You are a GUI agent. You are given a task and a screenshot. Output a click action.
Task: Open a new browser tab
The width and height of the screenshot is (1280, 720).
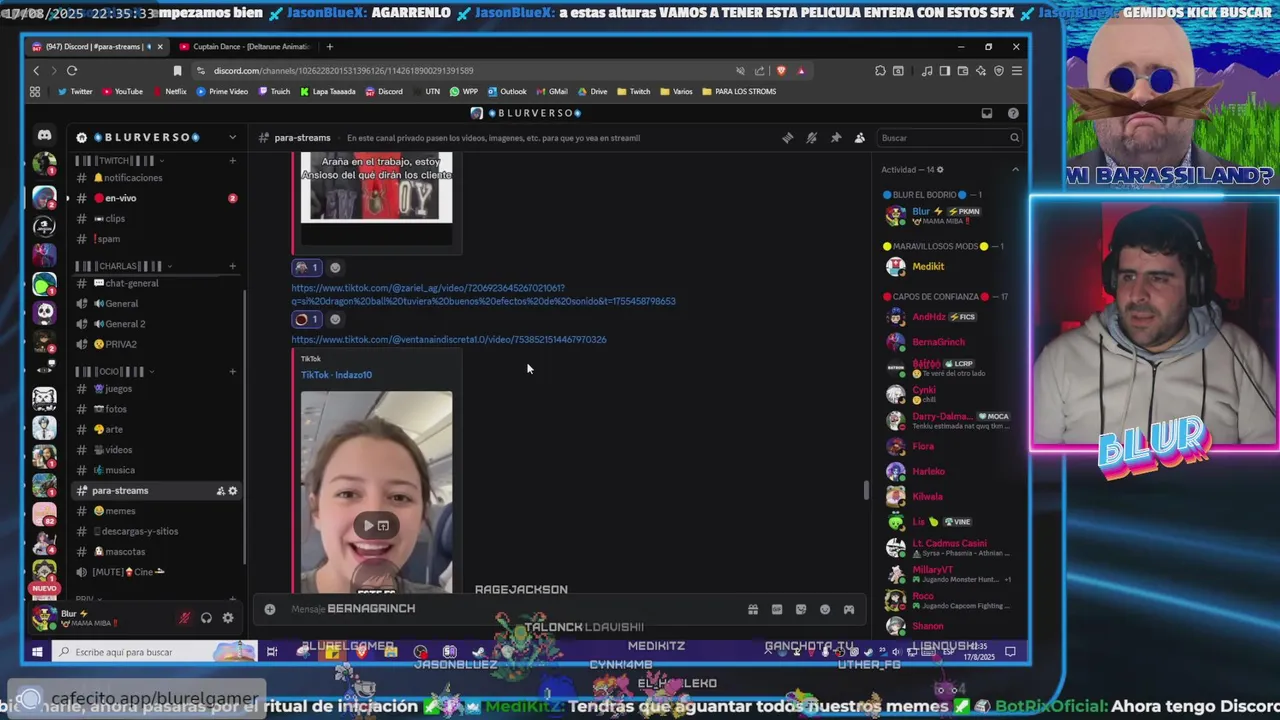[x=330, y=47]
